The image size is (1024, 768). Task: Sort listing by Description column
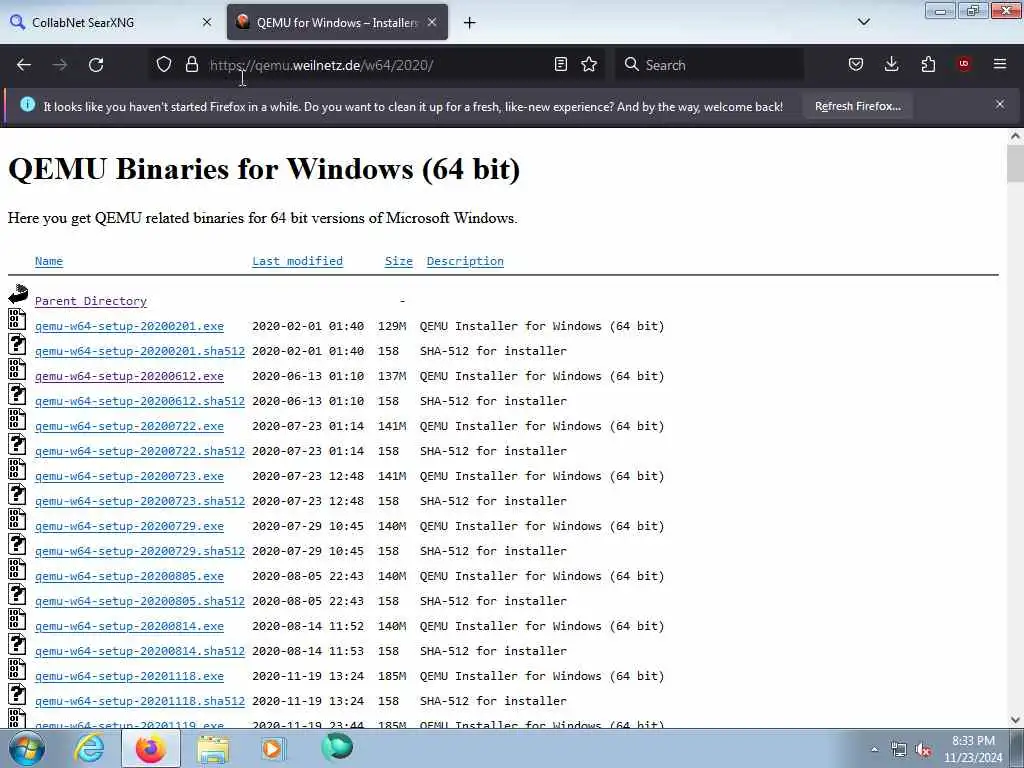465,261
